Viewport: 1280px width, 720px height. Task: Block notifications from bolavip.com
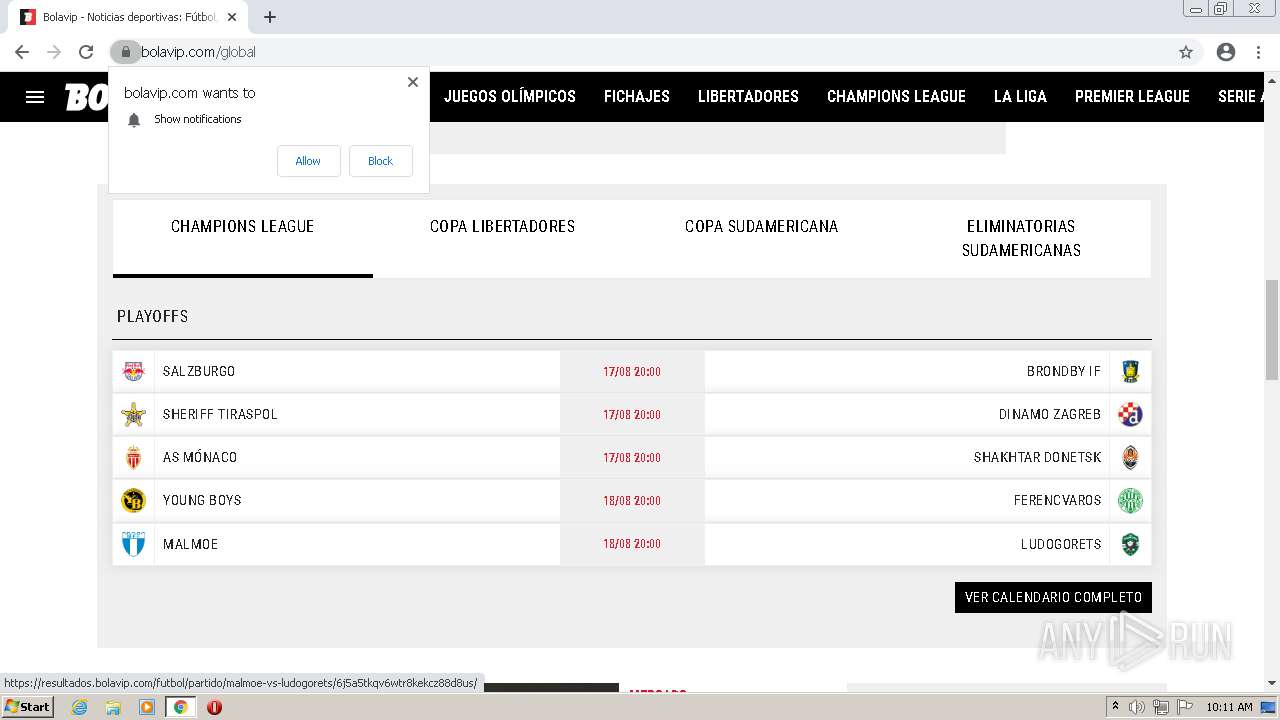tap(380, 161)
